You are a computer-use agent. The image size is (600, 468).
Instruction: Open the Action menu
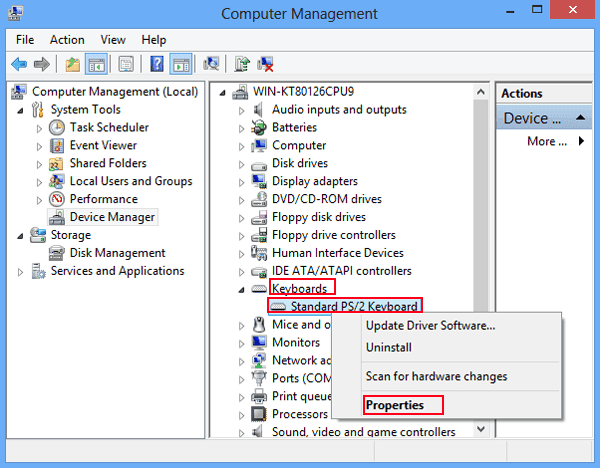(67, 40)
